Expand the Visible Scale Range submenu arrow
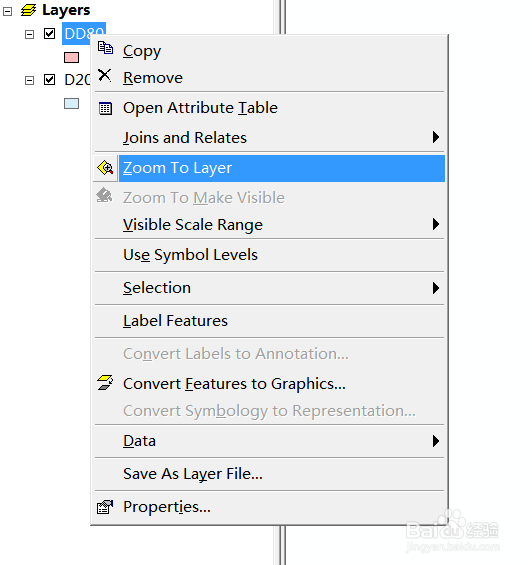The width and height of the screenshot is (529, 565). click(x=436, y=224)
